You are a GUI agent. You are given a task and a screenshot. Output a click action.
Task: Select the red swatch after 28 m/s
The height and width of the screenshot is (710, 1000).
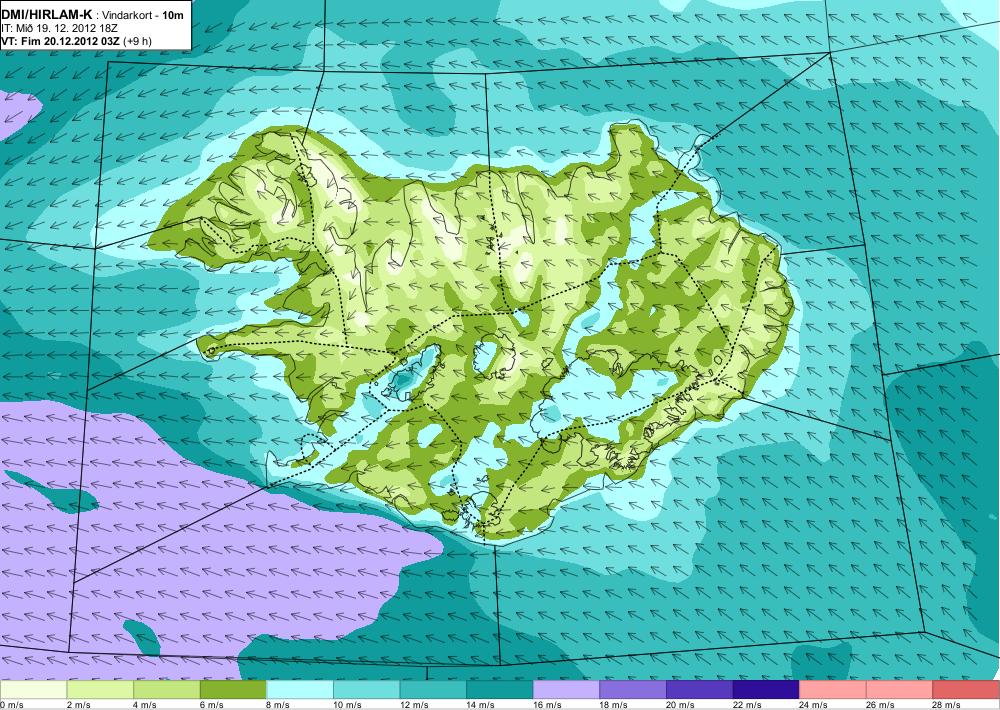click(x=966, y=690)
